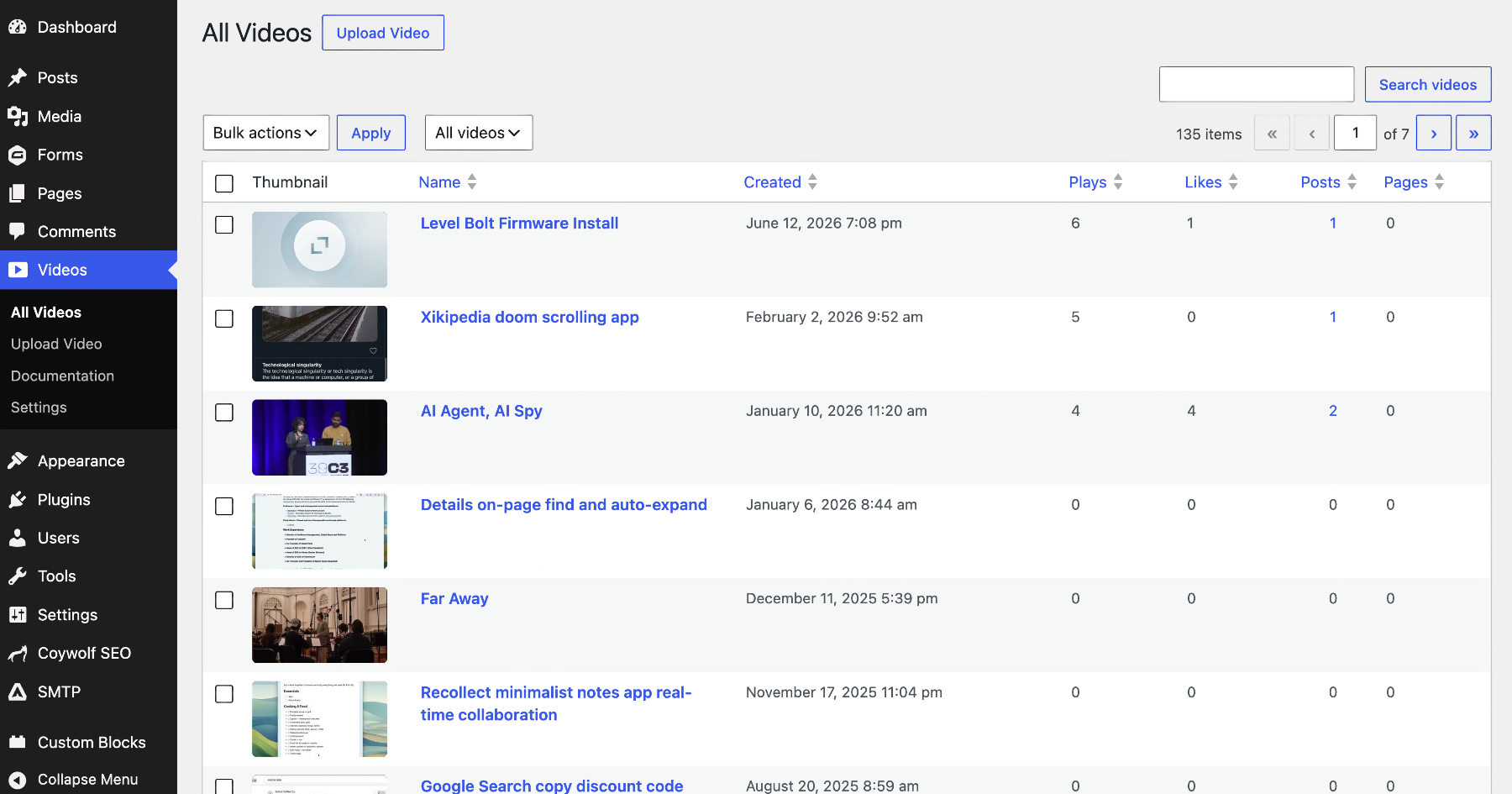Check the Details on-page find row
Screen dimensions: 1512x794
[x=224, y=506]
